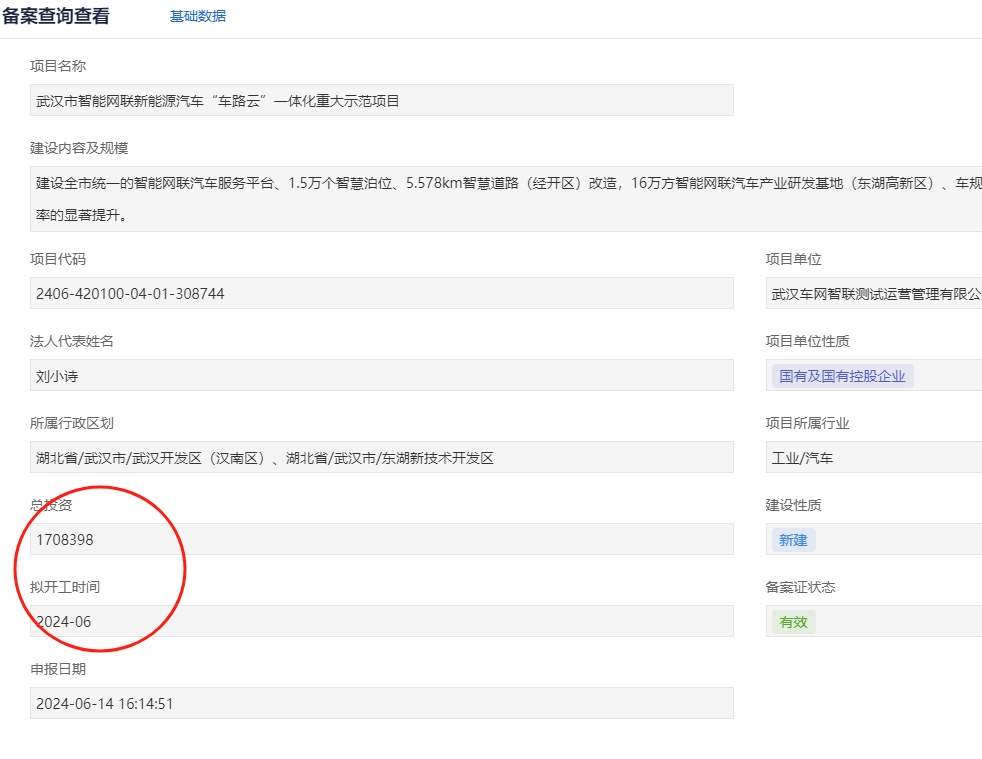Click the 备案证状态 label

click(800, 587)
